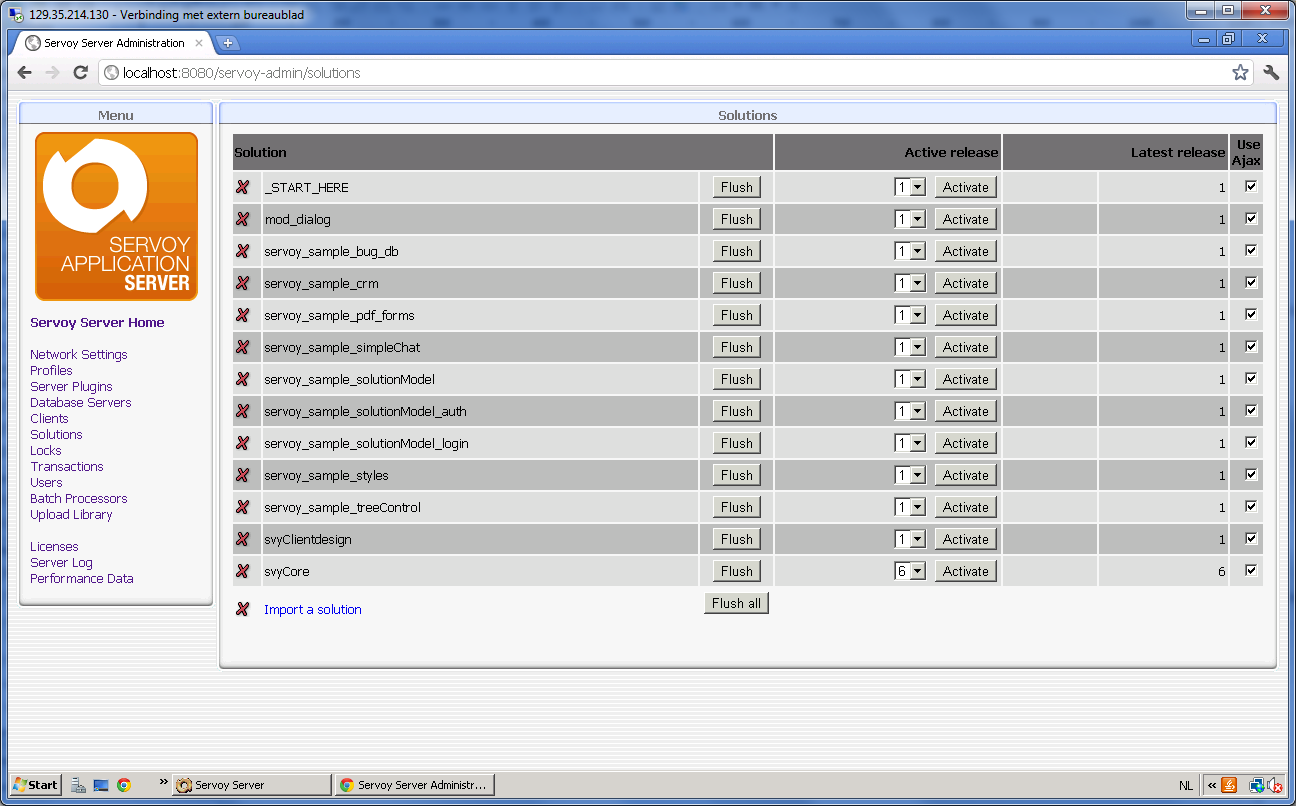Uncheck Use Ajax for svyCore

tap(1251, 570)
